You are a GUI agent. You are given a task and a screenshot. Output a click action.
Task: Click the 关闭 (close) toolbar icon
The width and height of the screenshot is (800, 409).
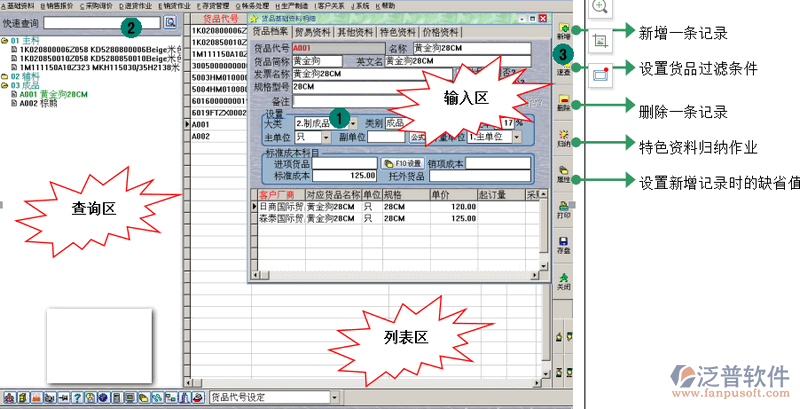coord(563,282)
